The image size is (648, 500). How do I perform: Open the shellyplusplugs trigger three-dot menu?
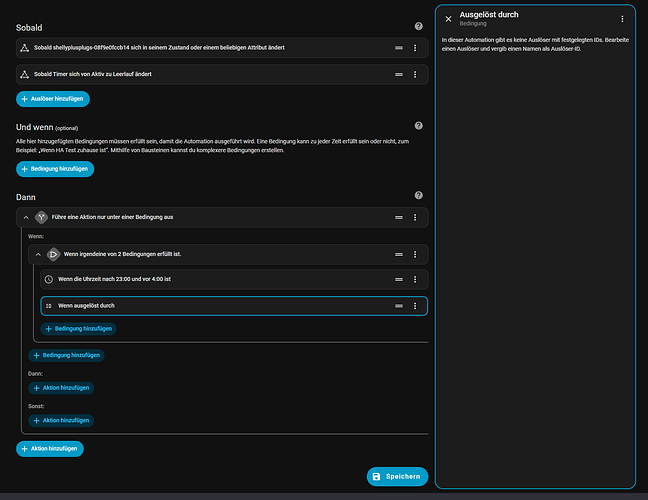pyautogui.click(x=415, y=47)
